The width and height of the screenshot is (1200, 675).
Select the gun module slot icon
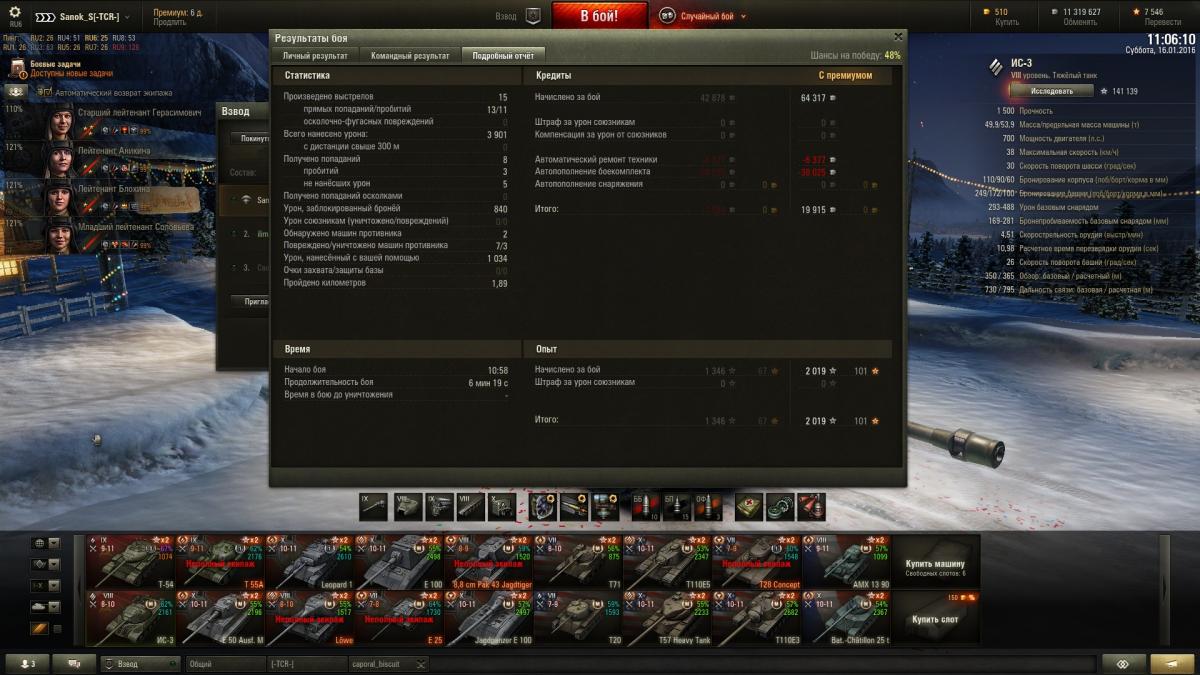click(373, 507)
